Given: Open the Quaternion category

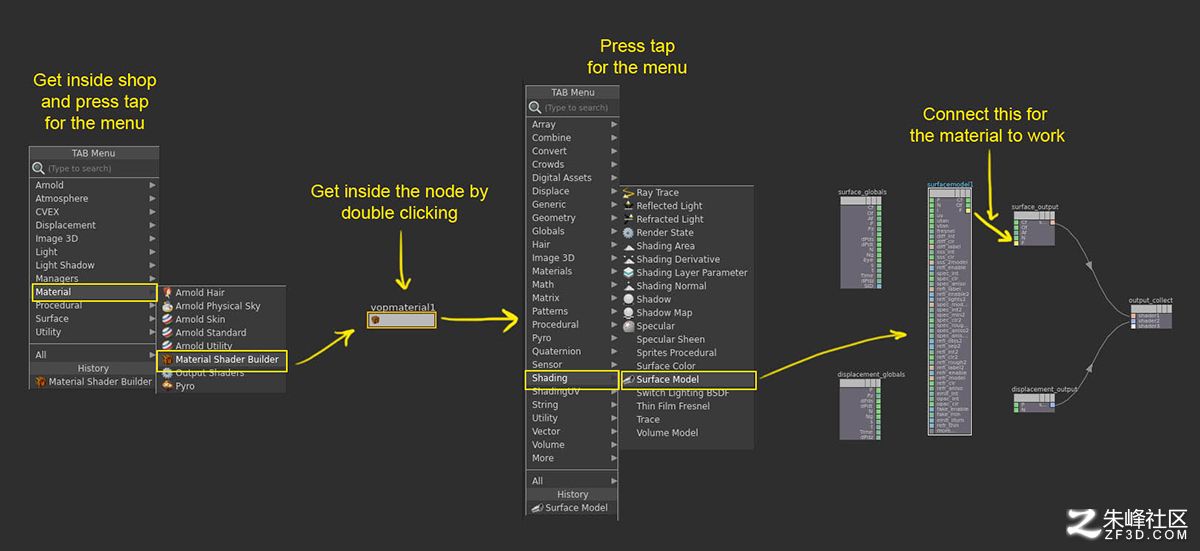Looking at the screenshot, I should 573,352.
